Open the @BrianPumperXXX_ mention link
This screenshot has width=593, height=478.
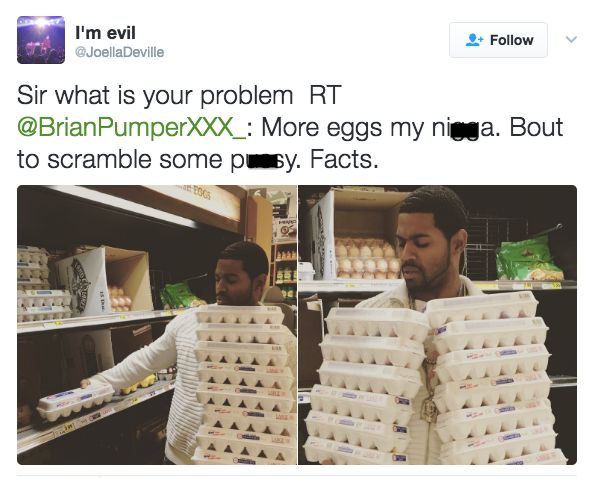(x=131, y=127)
